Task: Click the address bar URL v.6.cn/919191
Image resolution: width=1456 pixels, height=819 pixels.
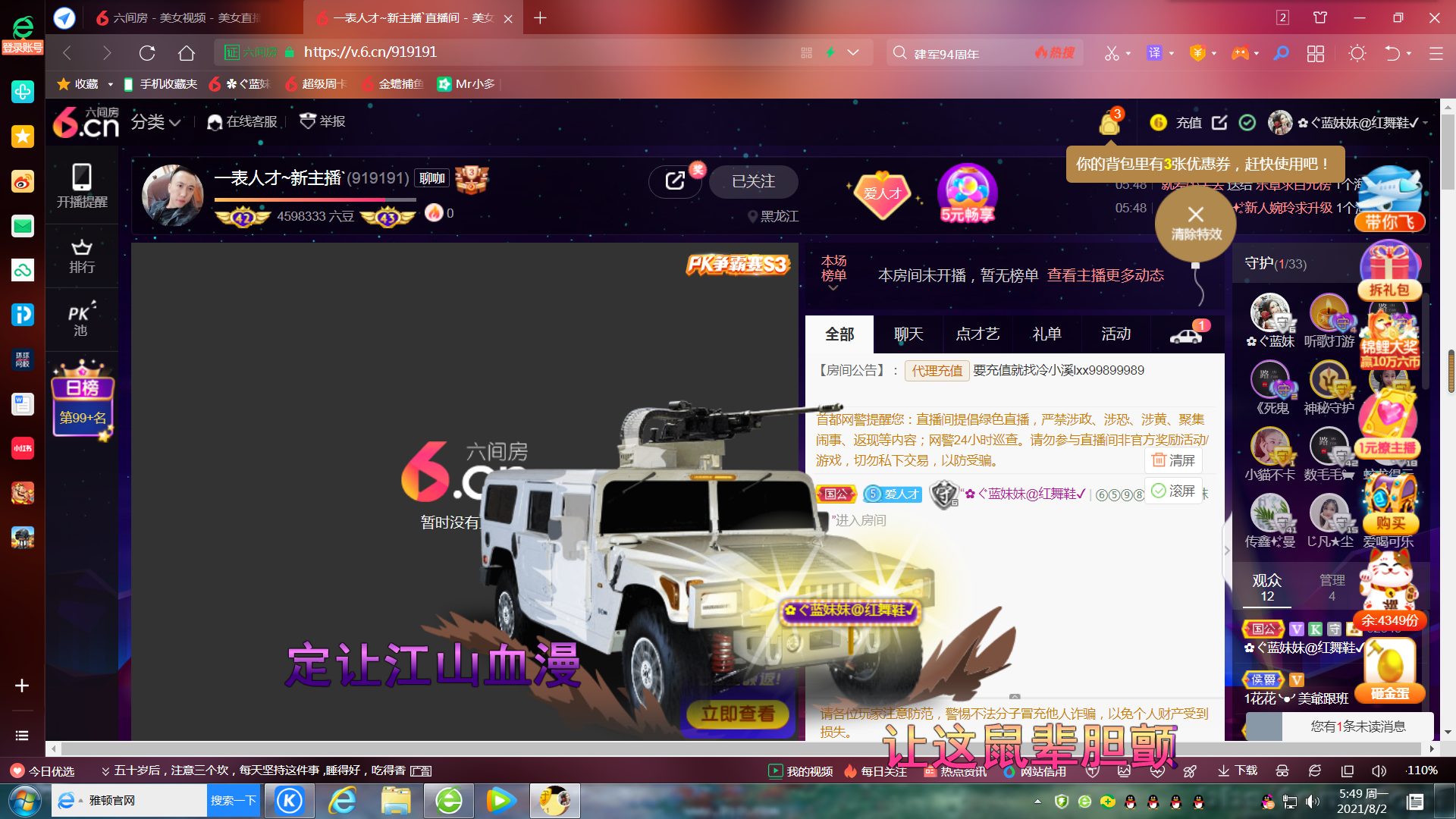Action: click(x=370, y=52)
